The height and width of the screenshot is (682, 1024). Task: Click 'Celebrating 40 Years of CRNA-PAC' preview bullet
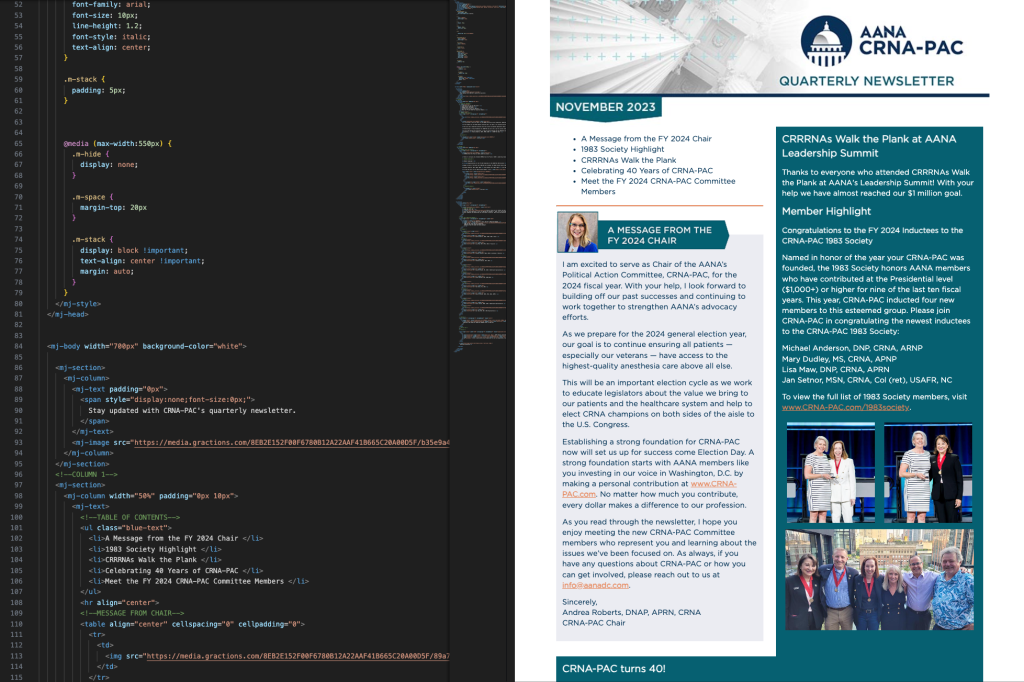click(647, 170)
